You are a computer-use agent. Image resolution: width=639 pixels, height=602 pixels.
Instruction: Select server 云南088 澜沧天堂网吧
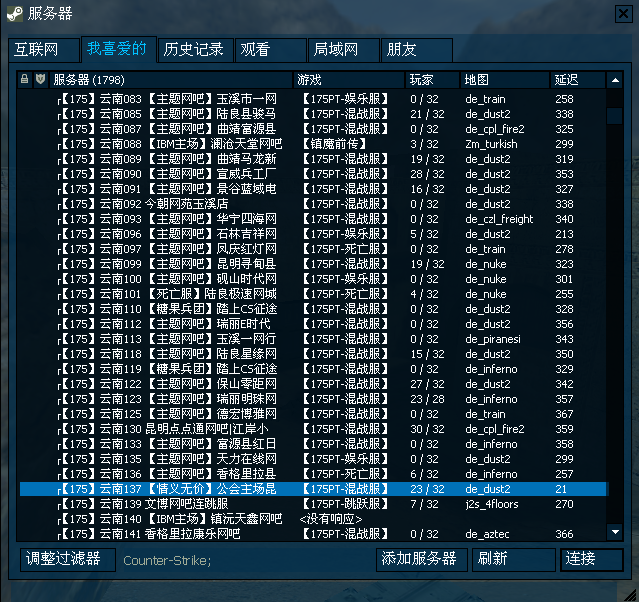coord(313,144)
